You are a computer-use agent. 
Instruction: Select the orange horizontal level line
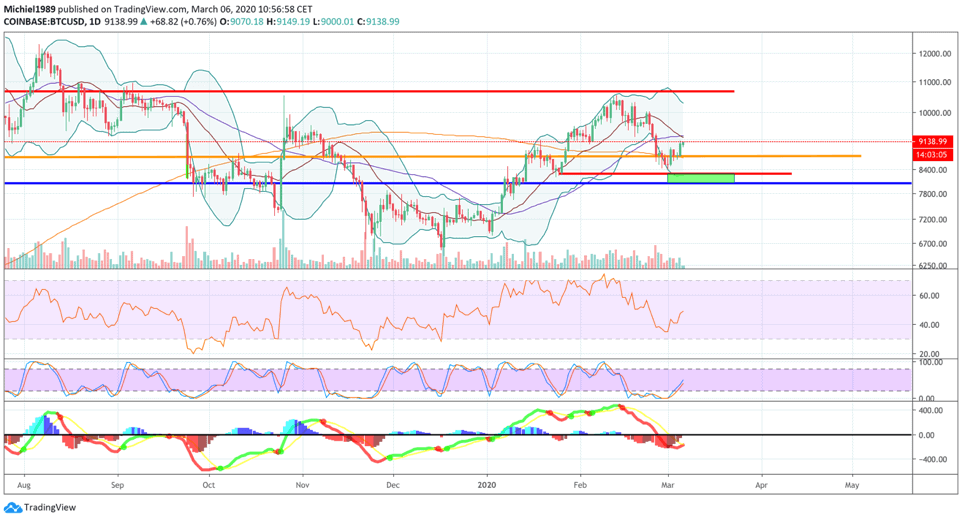[432, 156]
